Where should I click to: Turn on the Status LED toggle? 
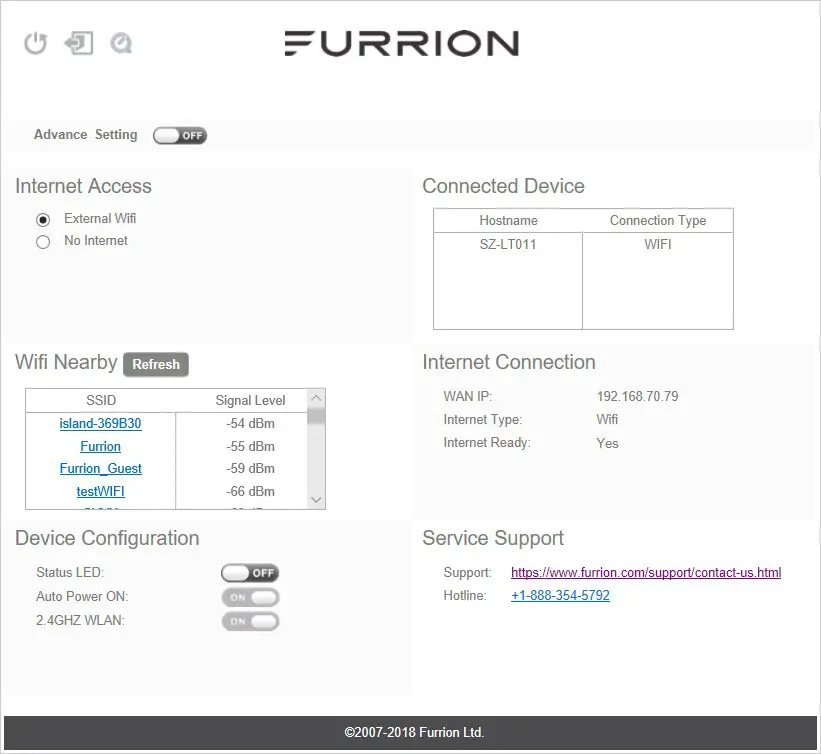pos(249,573)
